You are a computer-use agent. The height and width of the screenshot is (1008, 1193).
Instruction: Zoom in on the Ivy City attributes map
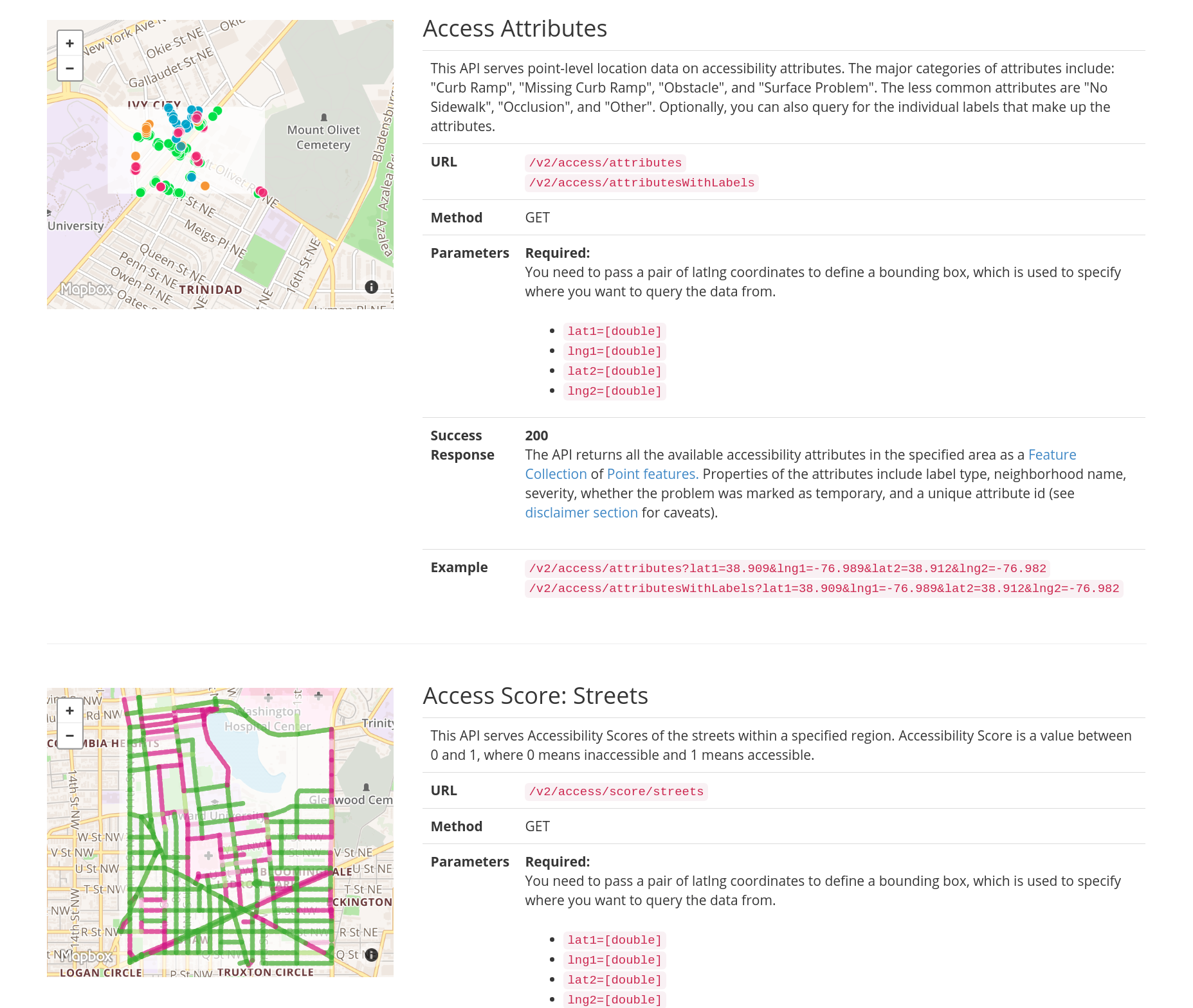[x=70, y=44]
